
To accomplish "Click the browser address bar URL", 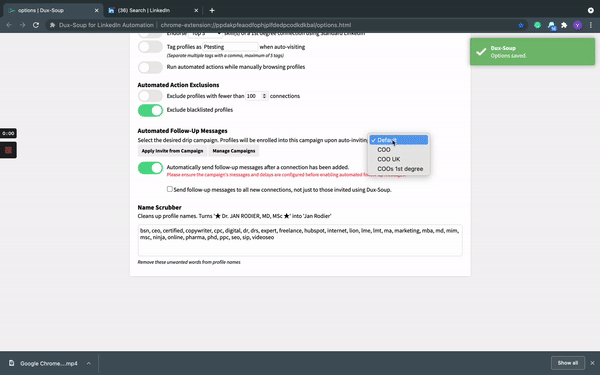I will [x=256, y=25].
